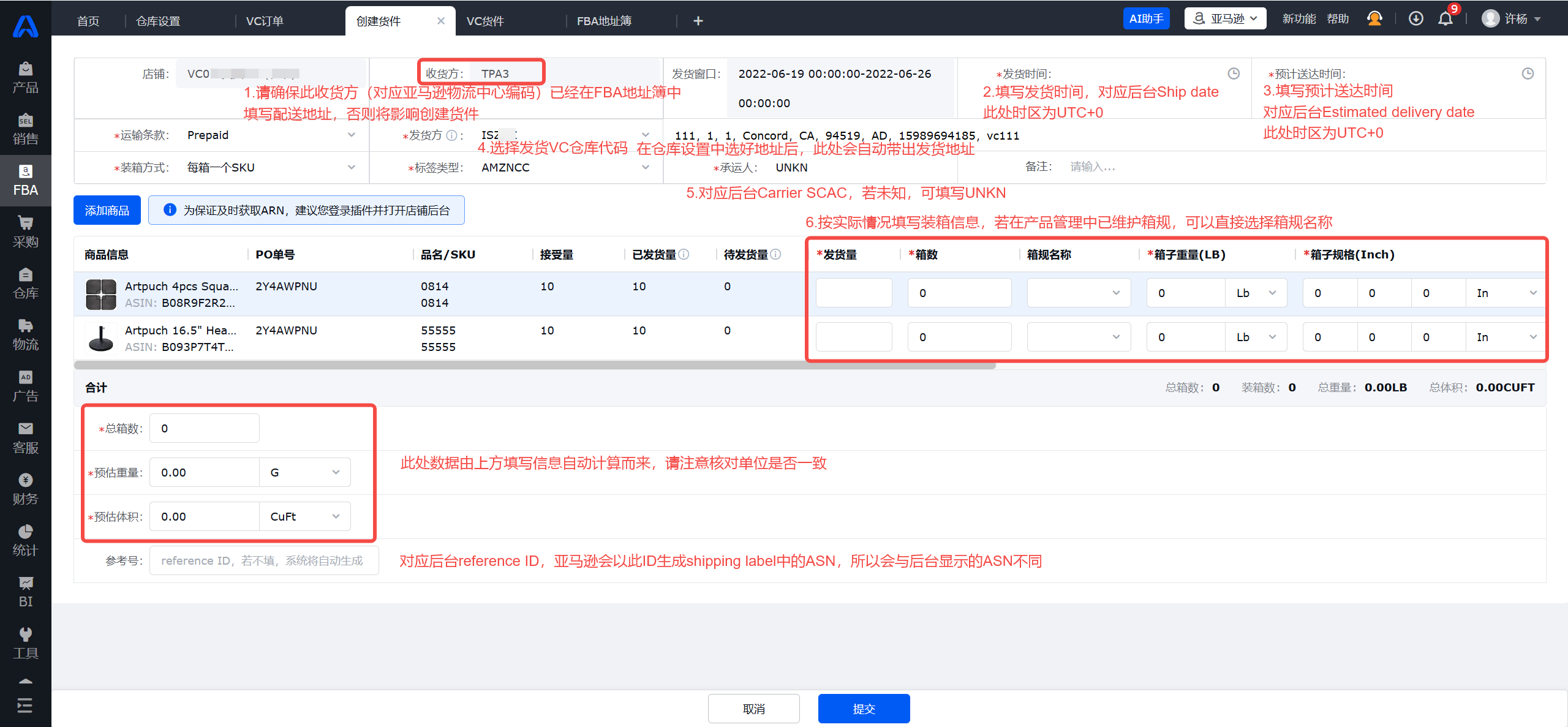Click the customer support headset icon

[x=1374, y=19]
